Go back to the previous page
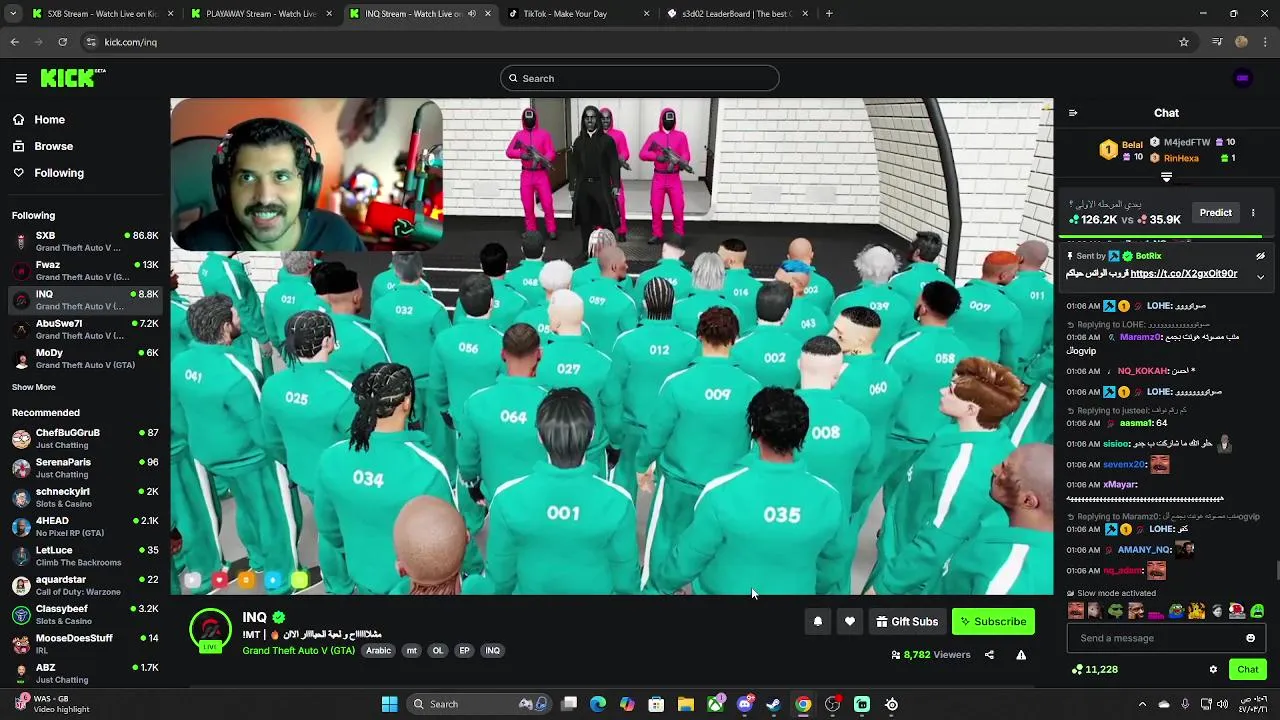This screenshot has width=1280, height=720. click(15, 42)
